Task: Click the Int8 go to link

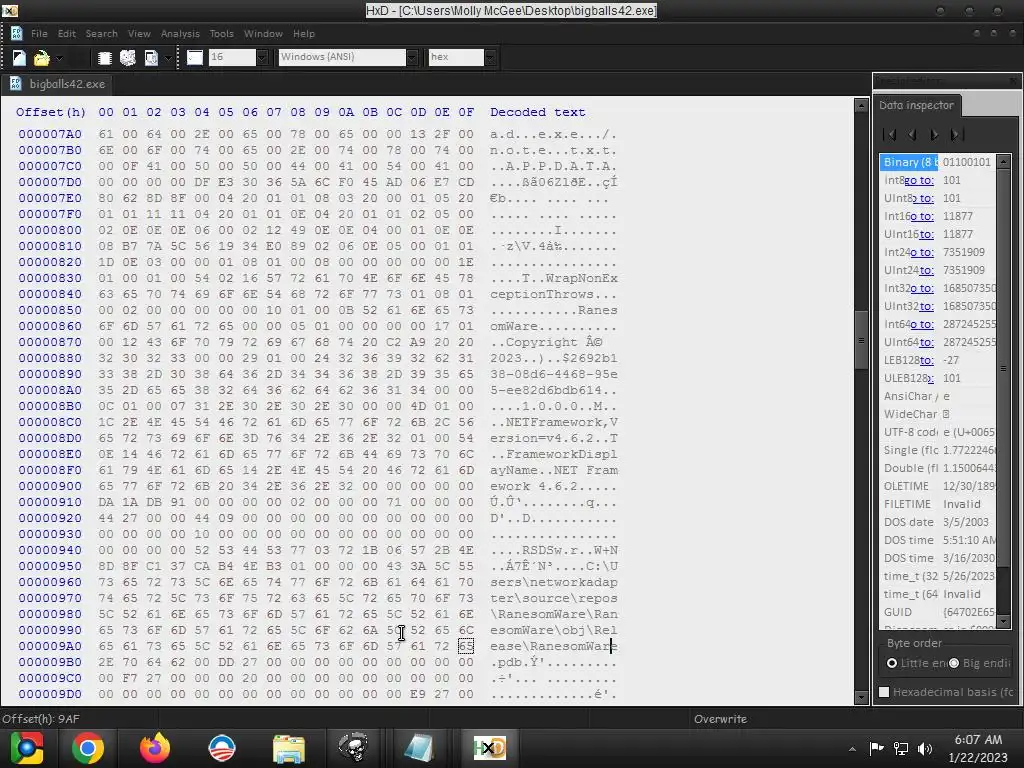Action: [919, 180]
